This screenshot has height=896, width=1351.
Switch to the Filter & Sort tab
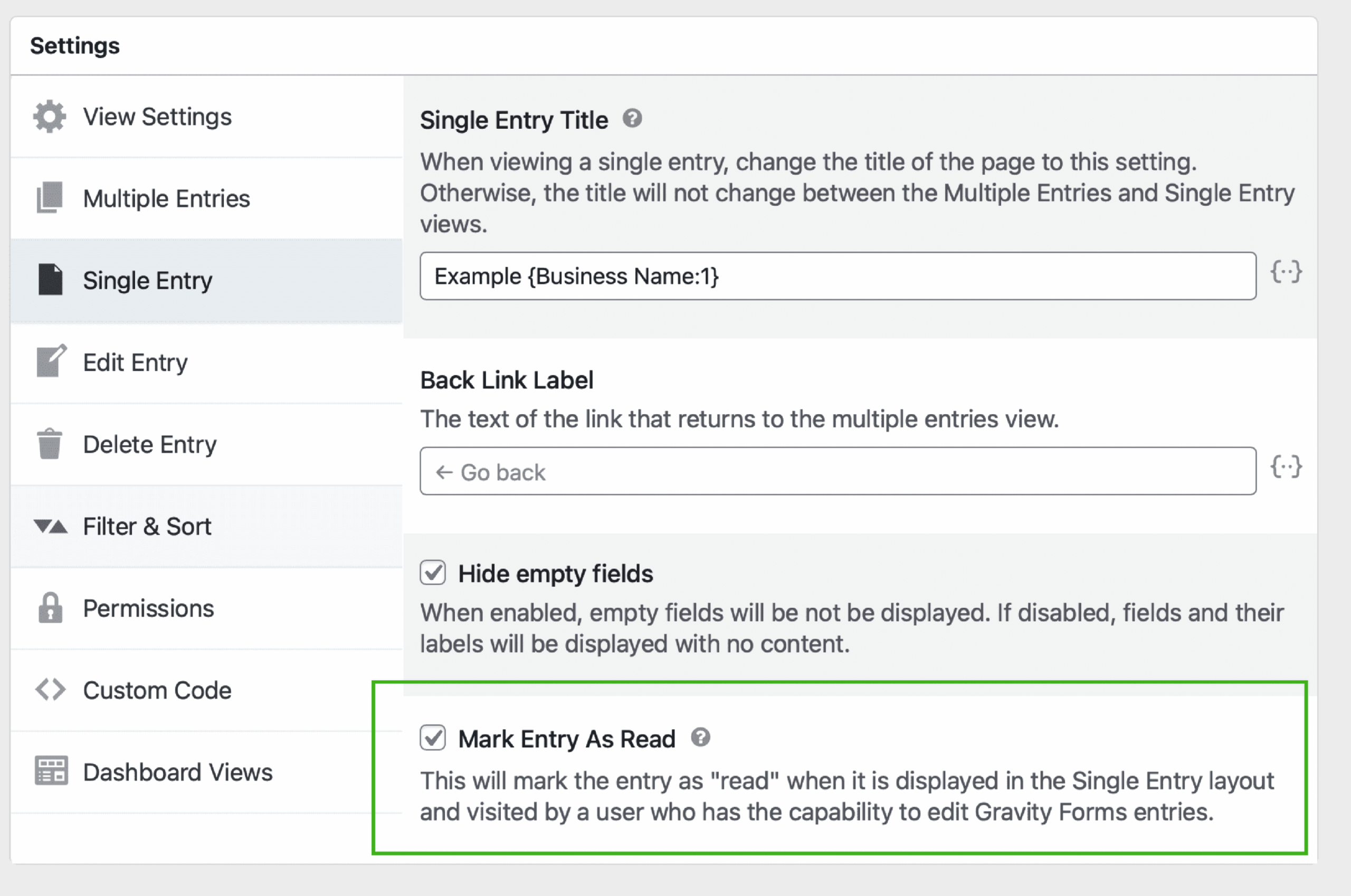point(147,526)
